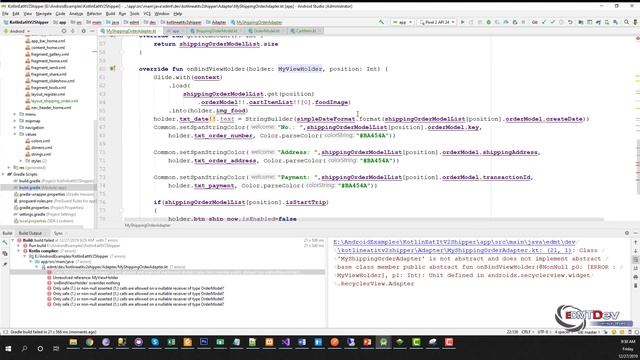The width and height of the screenshot is (640, 360).
Task: Open the Build menu
Action: click(x=110, y=13)
